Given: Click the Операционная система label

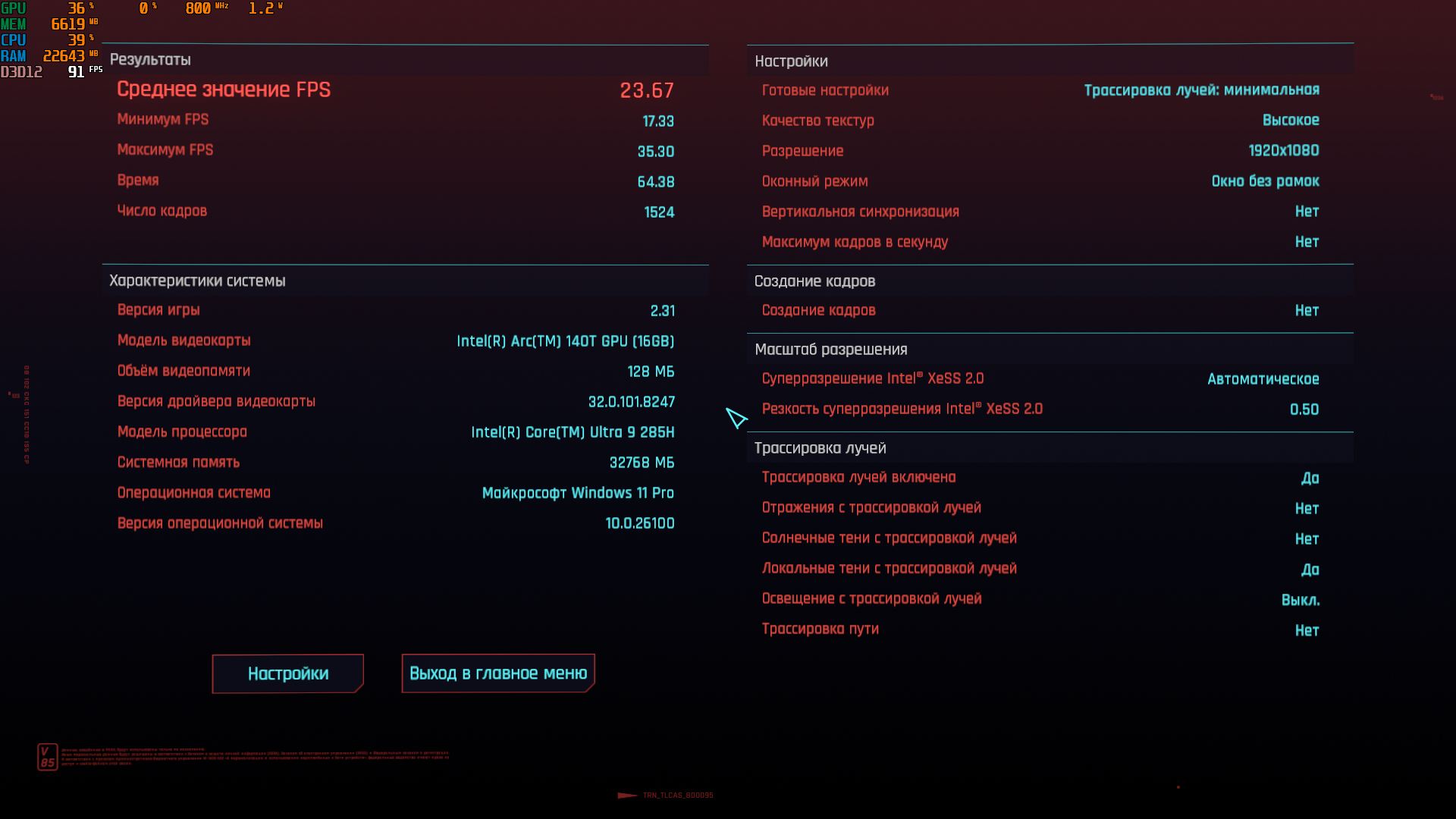Looking at the screenshot, I should point(193,492).
